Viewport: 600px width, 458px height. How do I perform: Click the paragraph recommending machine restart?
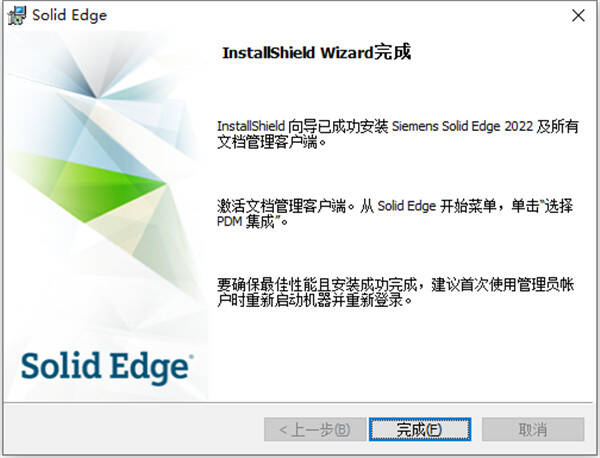pyautogui.click(x=395, y=293)
